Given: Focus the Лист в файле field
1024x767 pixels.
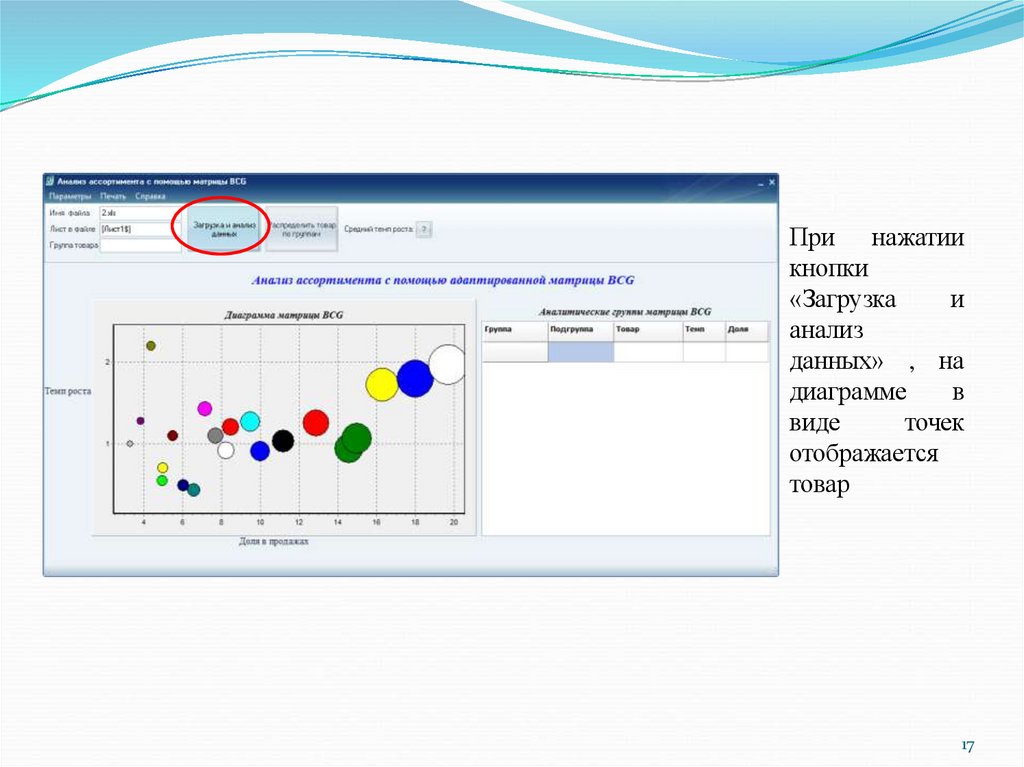Looking at the screenshot, I should (x=140, y=229).
